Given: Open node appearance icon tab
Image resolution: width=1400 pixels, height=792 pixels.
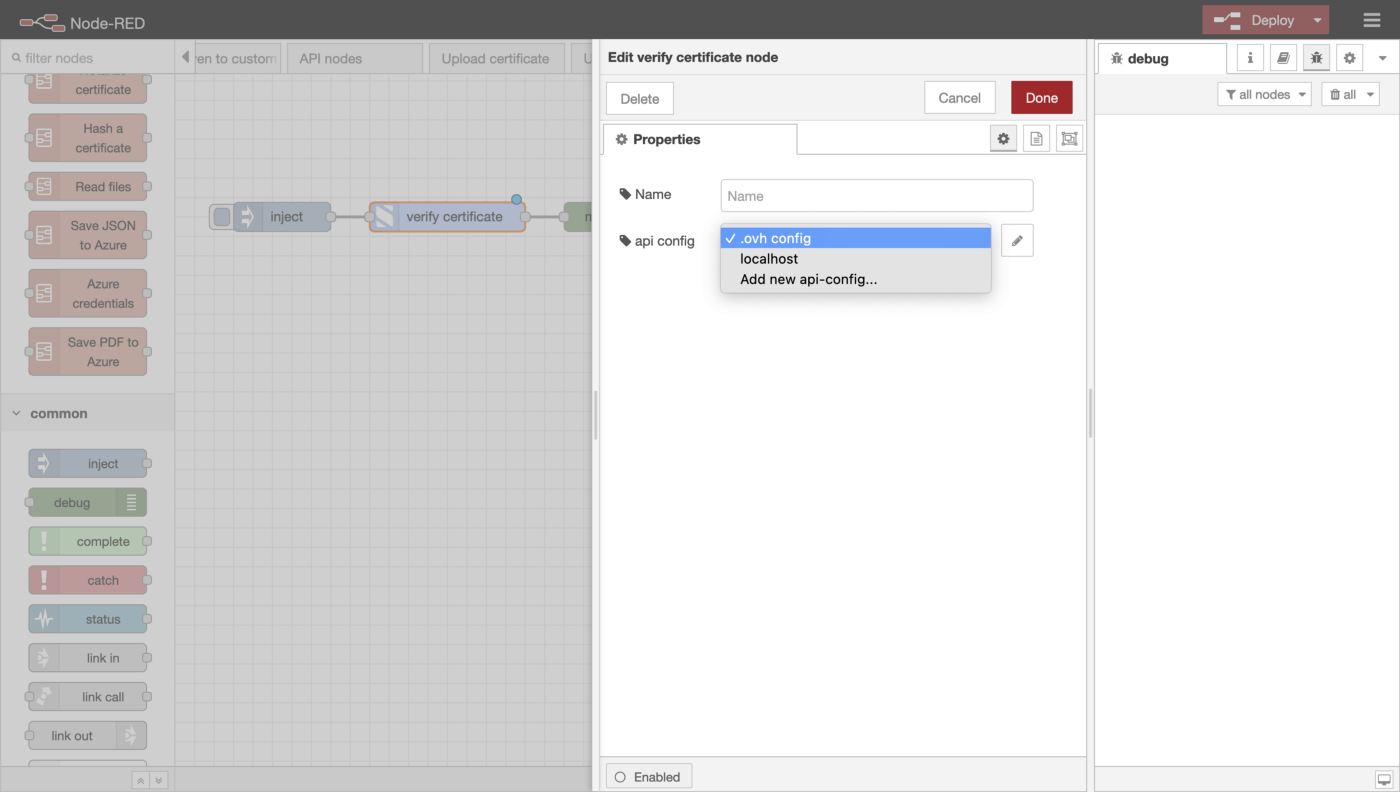Looking at the screenshot, I should pyautogui.click(x=1069, y=139).
